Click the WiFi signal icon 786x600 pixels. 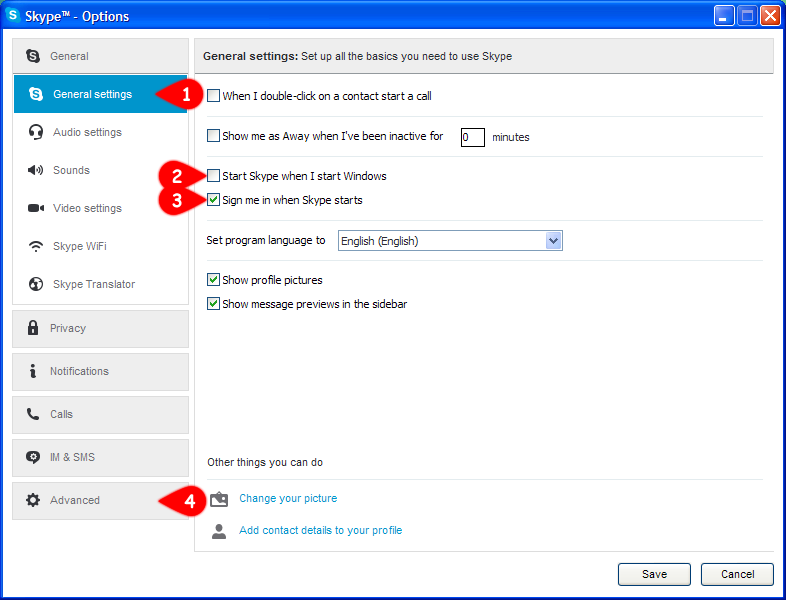36,246
